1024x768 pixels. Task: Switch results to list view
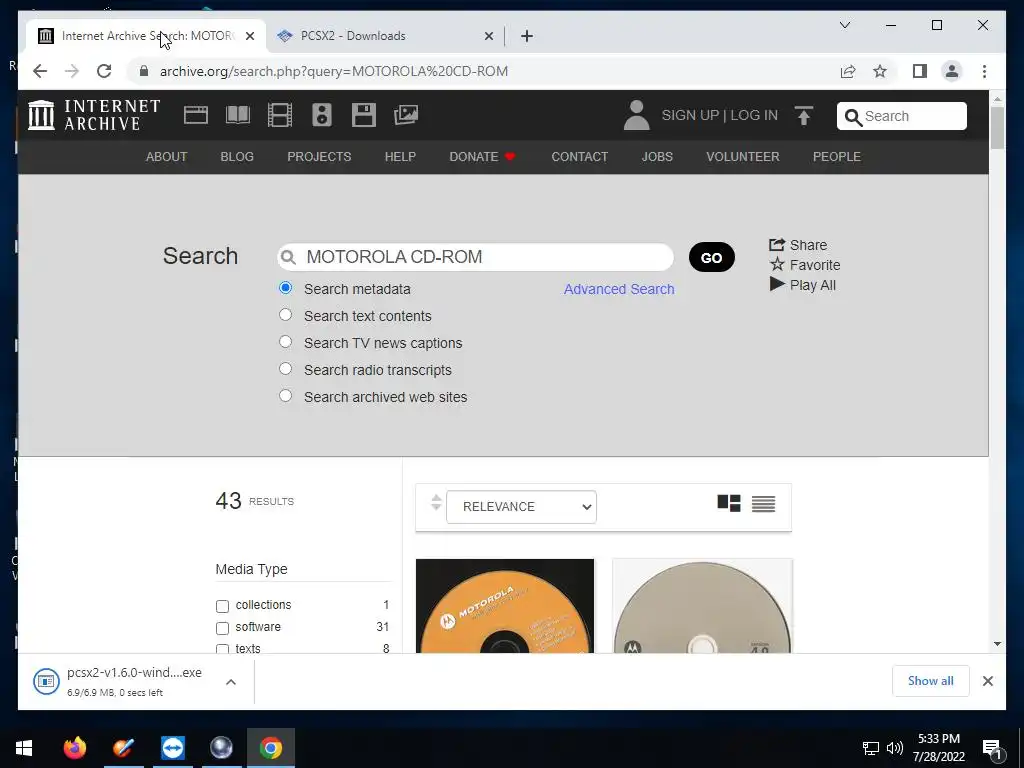point(763,504)
